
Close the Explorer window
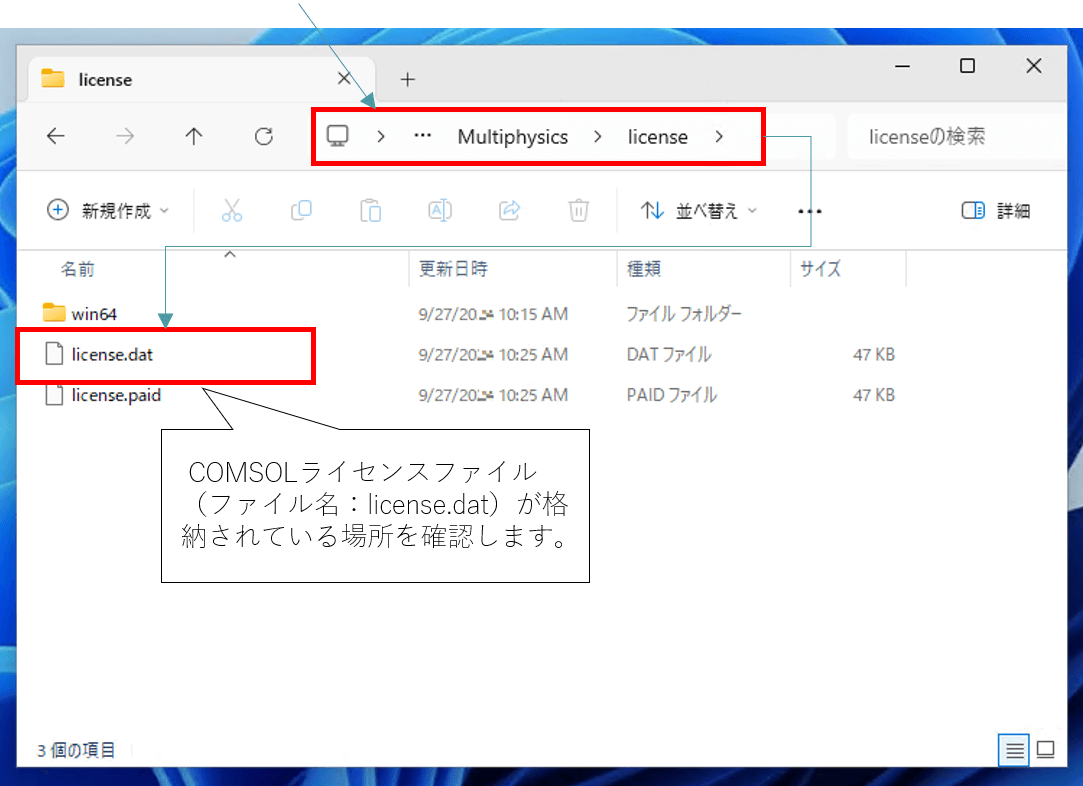coord(1034,66)
